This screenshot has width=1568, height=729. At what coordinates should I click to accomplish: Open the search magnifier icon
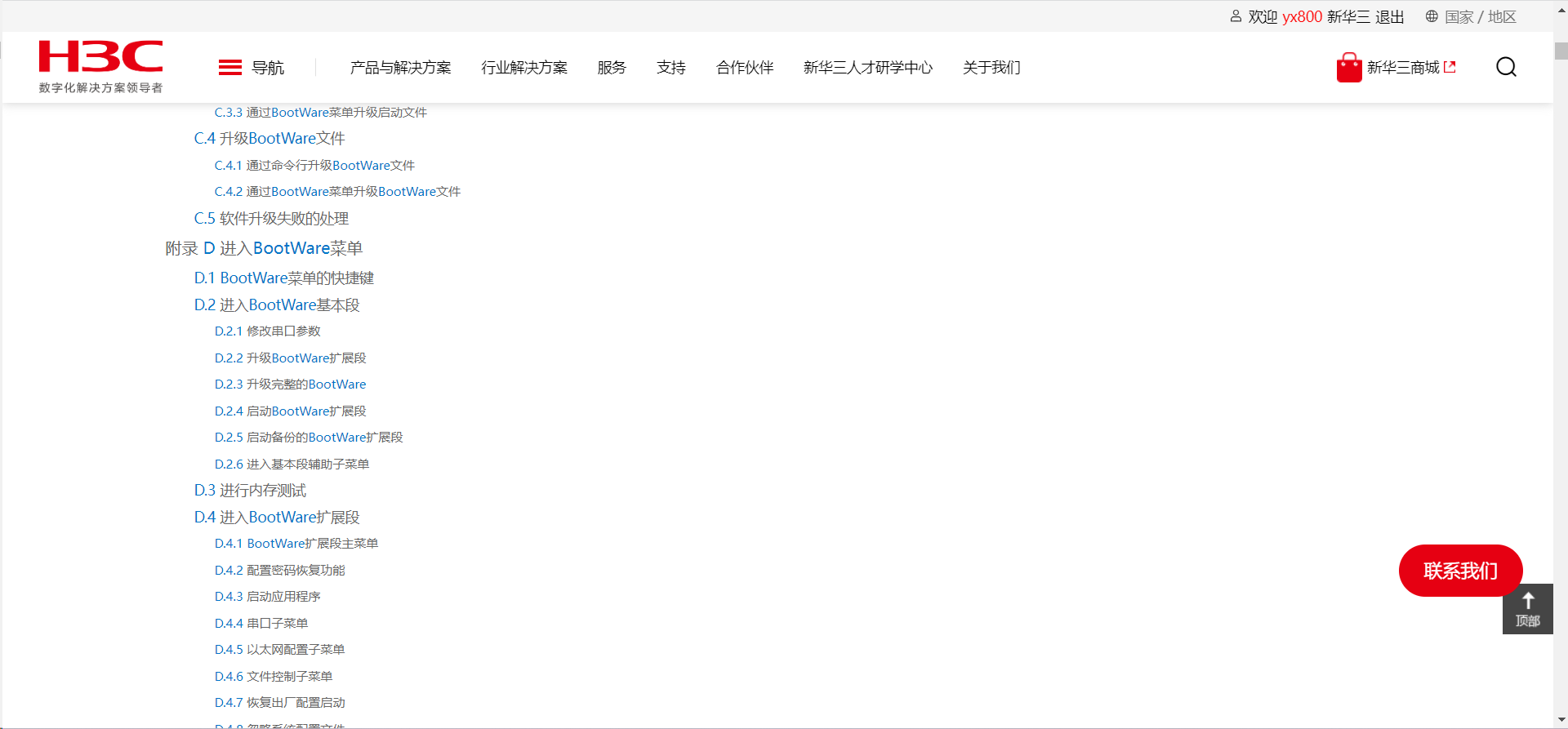click(x=1506, y=67)
